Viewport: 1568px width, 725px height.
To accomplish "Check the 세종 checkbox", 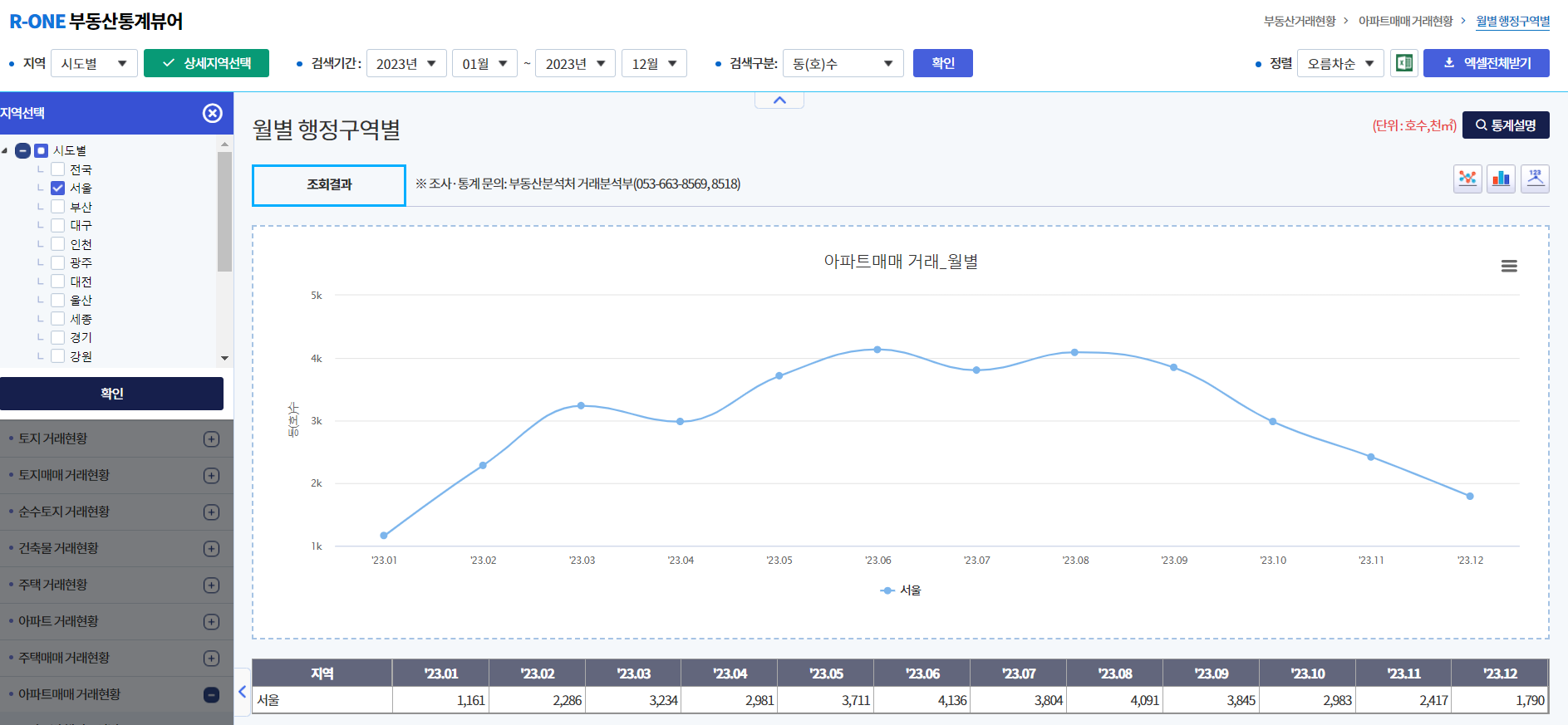I will 58,319.
